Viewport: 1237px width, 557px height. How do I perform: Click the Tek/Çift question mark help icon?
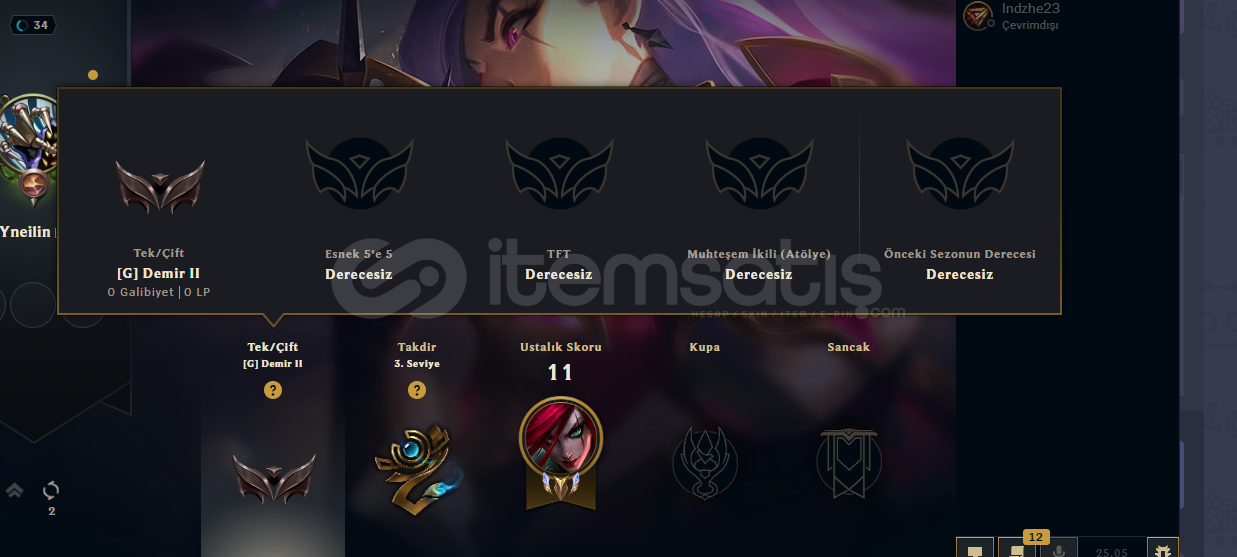pos(273,390)
